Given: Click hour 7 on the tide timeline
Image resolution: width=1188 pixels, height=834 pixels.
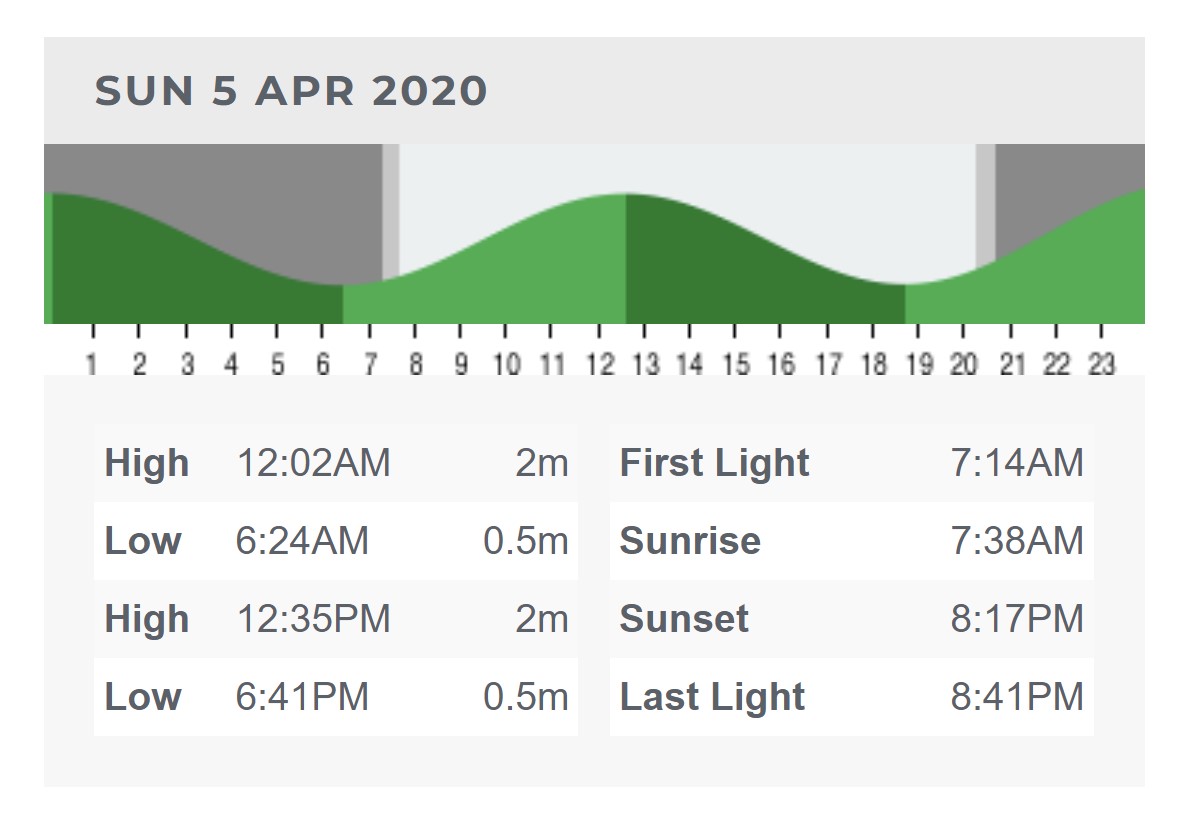Looking at the screenshot, I should [370, 364].
